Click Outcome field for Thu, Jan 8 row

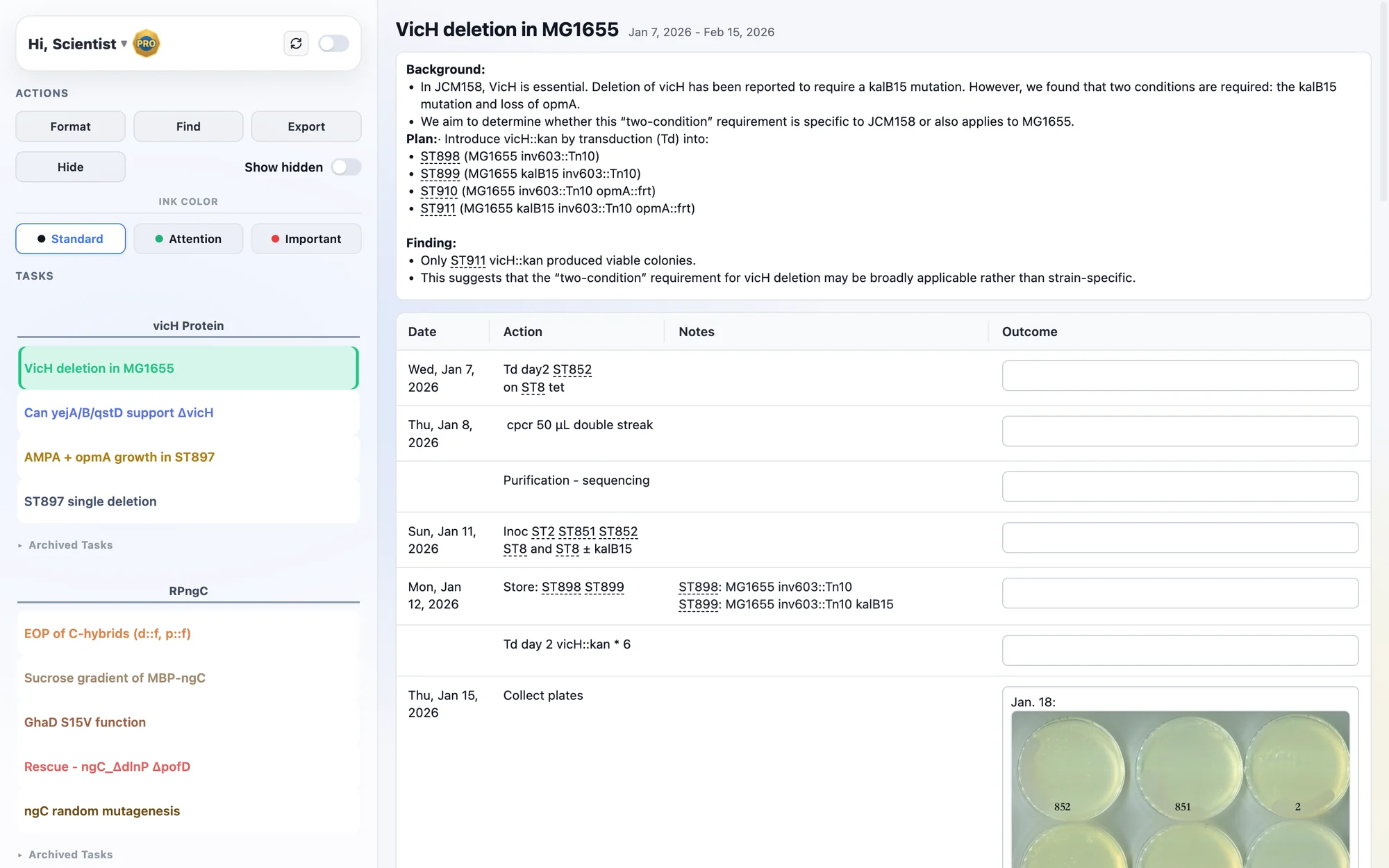pyautogui.click(x=1180, y=431)
